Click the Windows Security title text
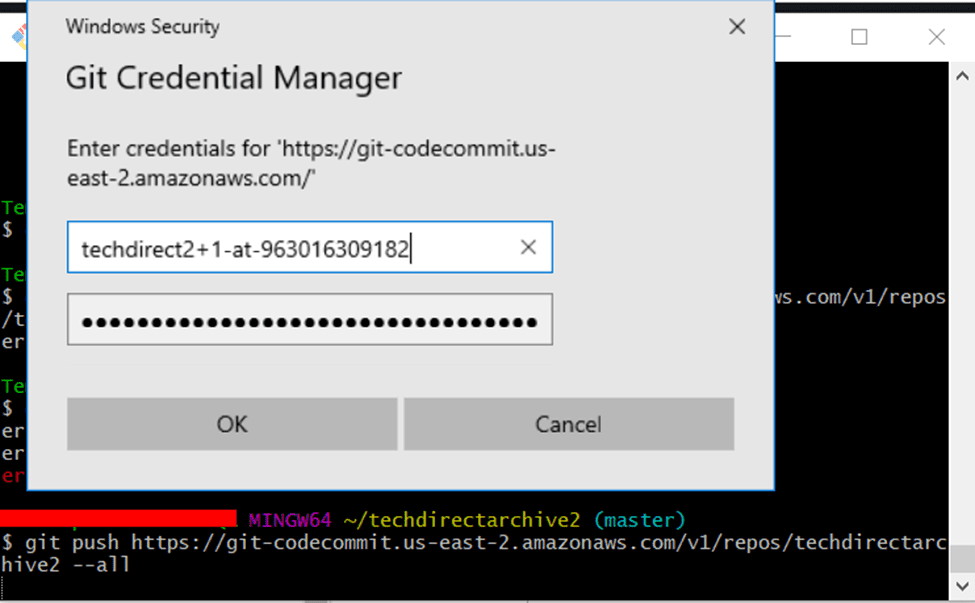 (x=142, y=27)
